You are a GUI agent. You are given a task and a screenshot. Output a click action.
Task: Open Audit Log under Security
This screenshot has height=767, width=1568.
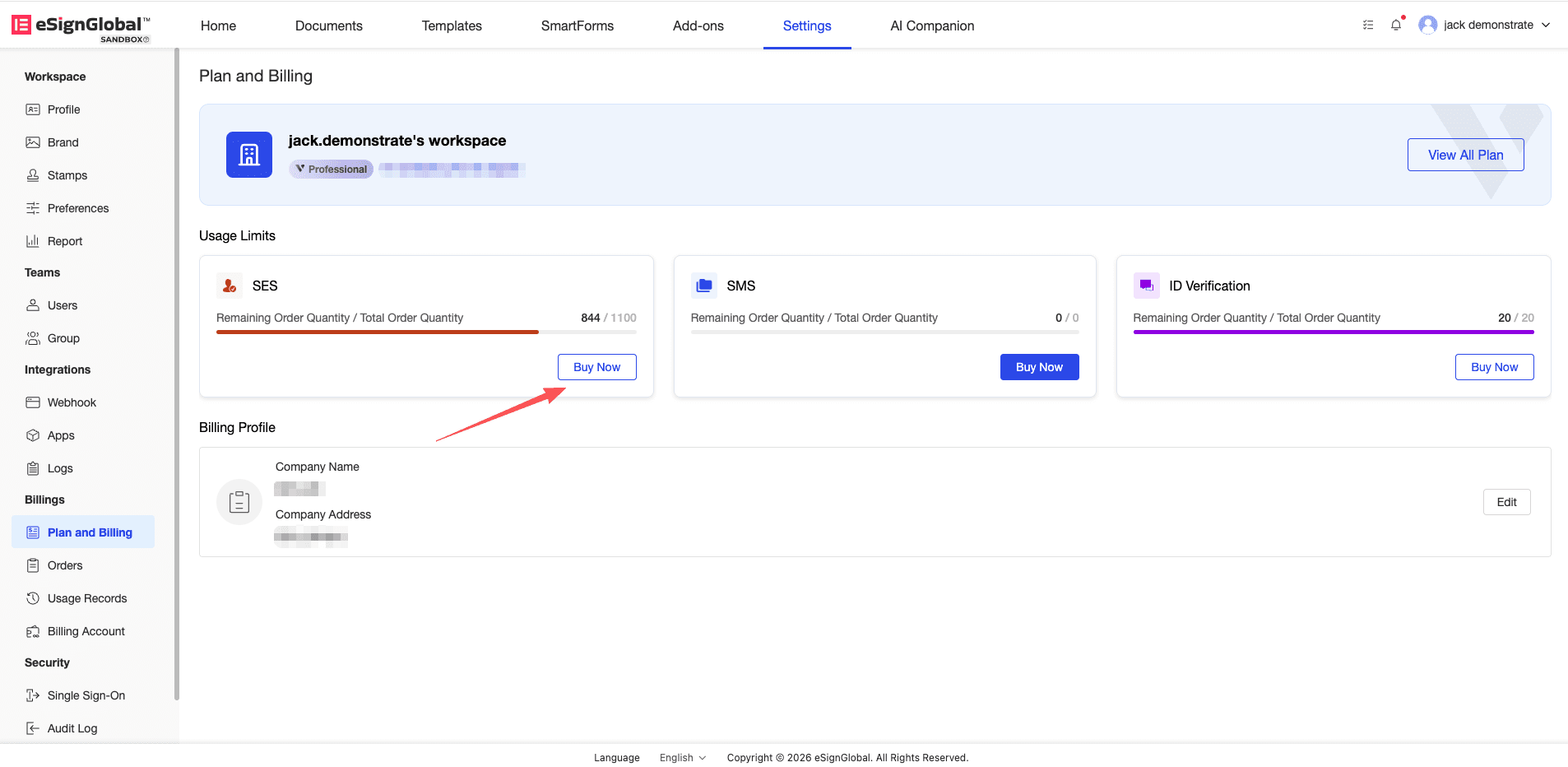coord(83,728)
